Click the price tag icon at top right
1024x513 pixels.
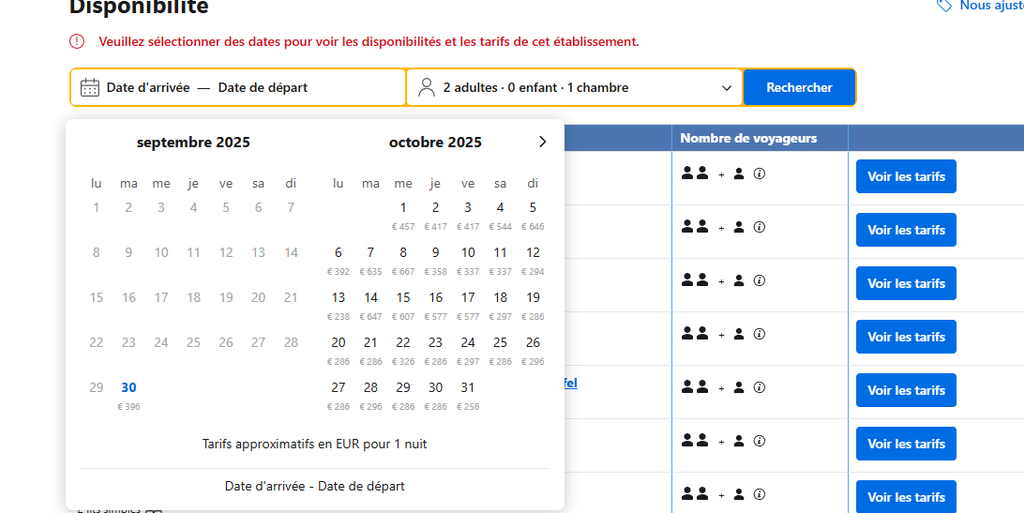(944, 6)
